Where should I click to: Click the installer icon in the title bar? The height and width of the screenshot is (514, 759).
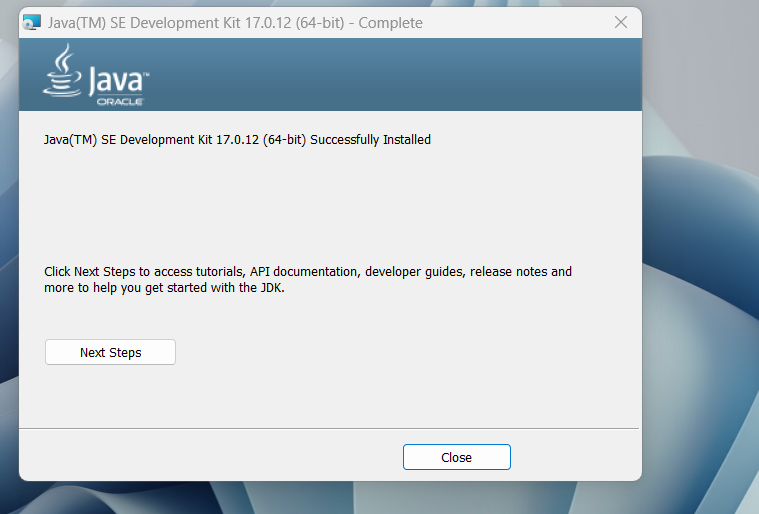(32, 23)
